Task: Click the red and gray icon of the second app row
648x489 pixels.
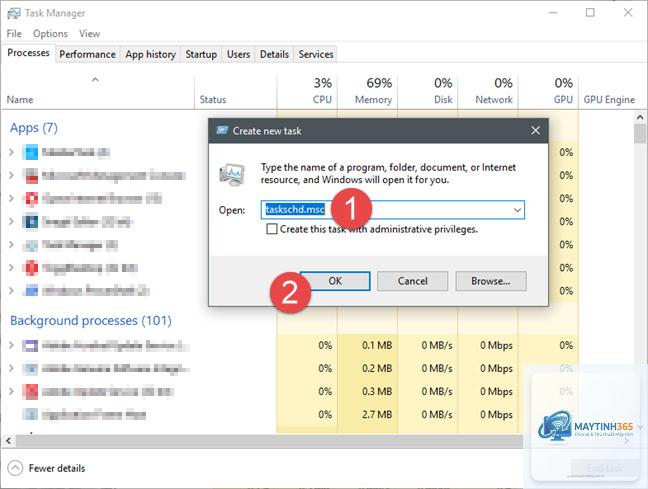Action: (x=30, y=175)
